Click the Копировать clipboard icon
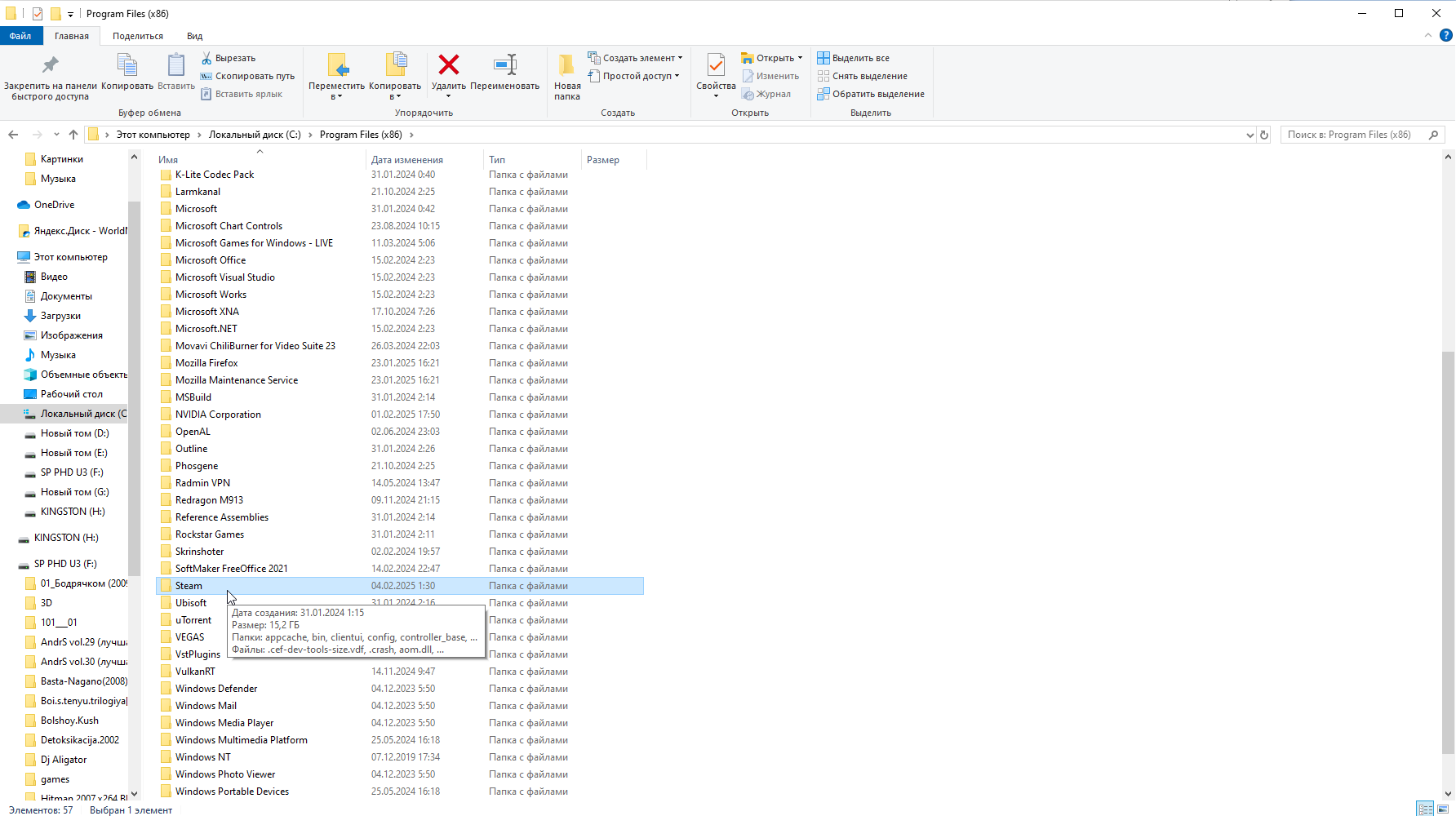This screenshot has height=816, width=1456. pos(127,65)
